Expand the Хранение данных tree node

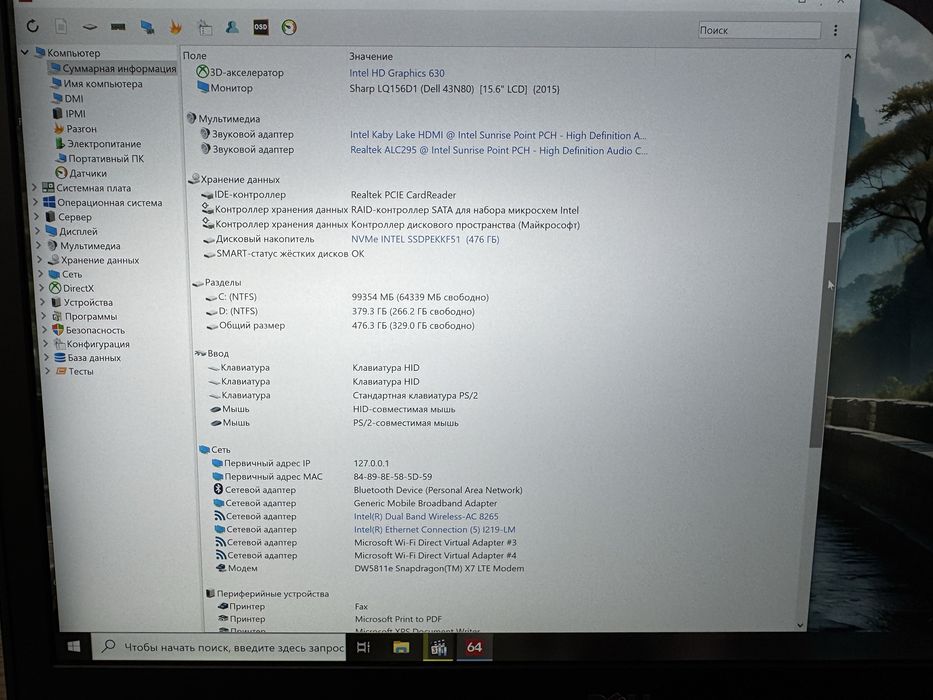coord(40,260)
